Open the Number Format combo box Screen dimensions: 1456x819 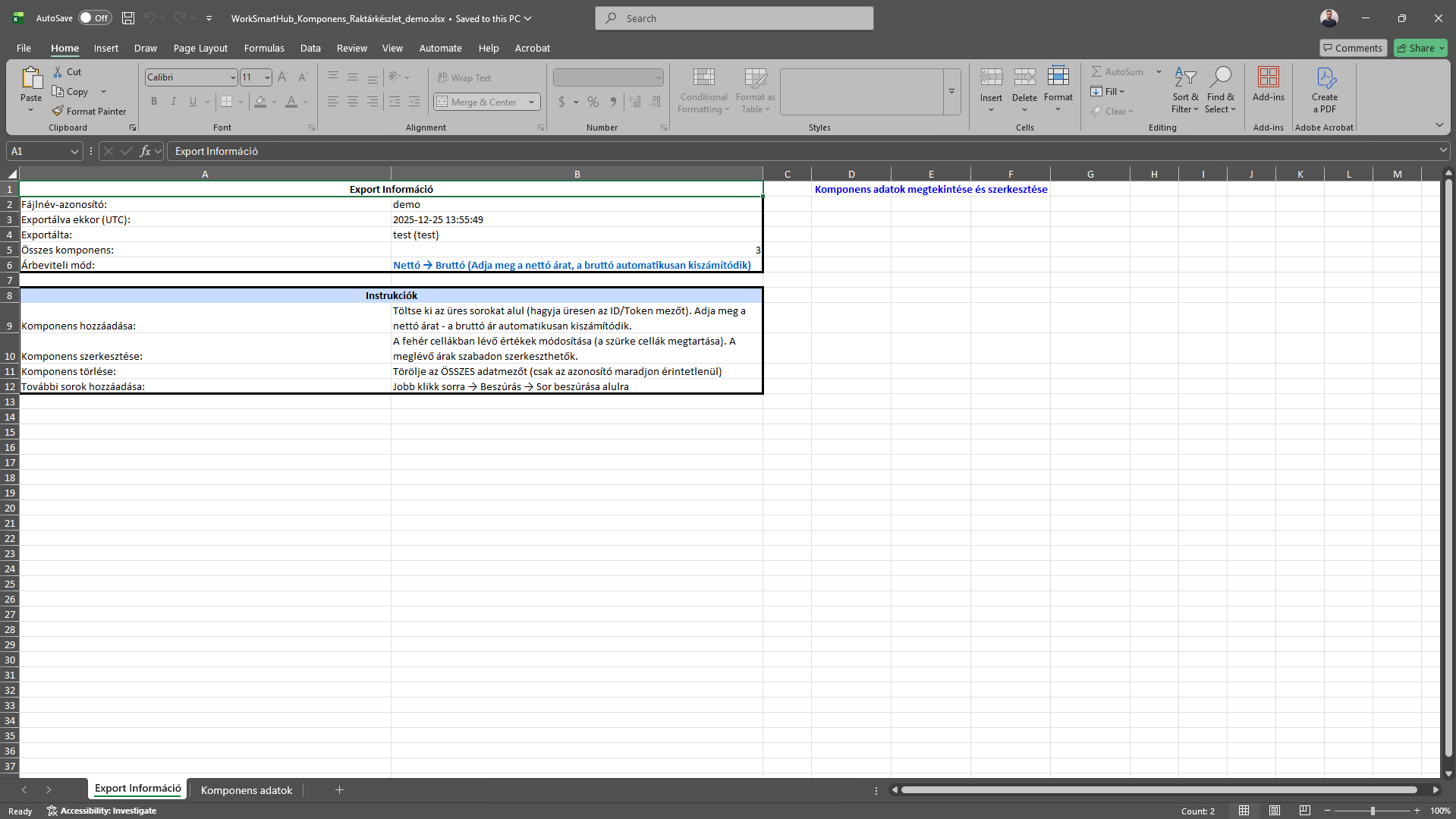point(609,77)
